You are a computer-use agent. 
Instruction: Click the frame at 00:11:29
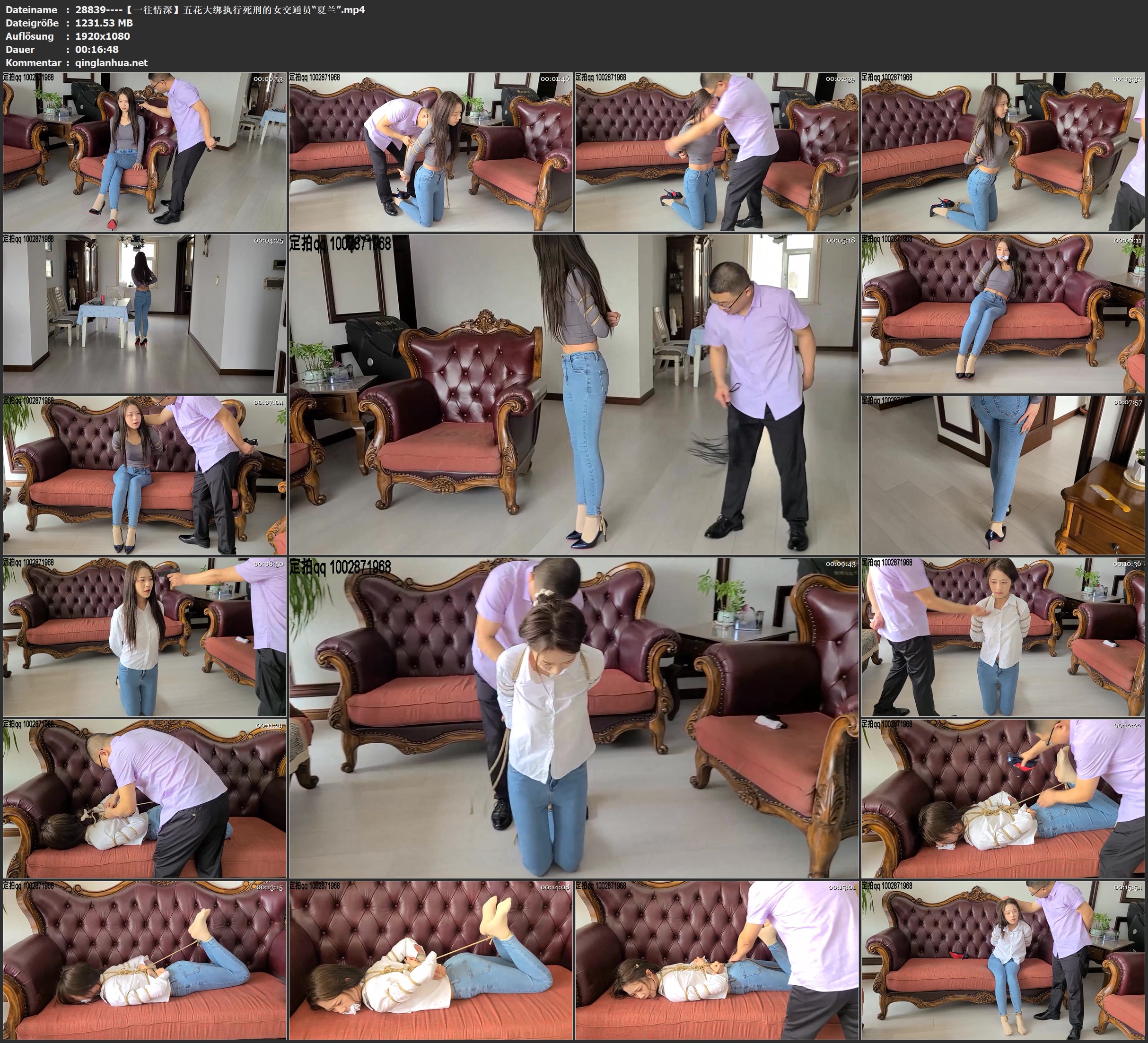[145, 798]
